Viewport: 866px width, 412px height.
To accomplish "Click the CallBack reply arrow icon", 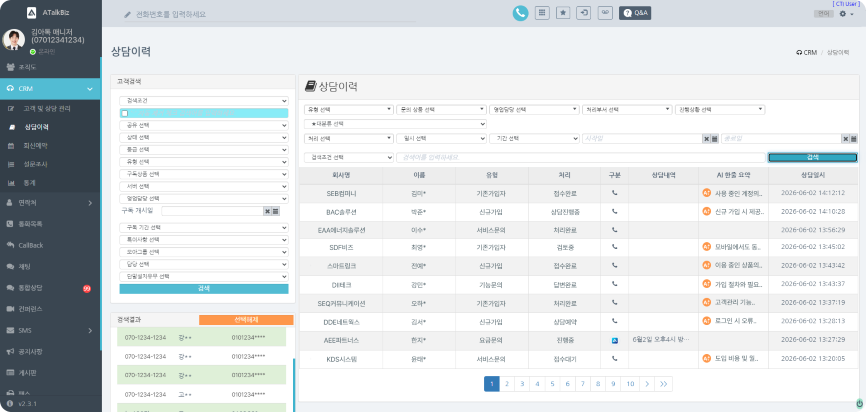I will (9, 245).
